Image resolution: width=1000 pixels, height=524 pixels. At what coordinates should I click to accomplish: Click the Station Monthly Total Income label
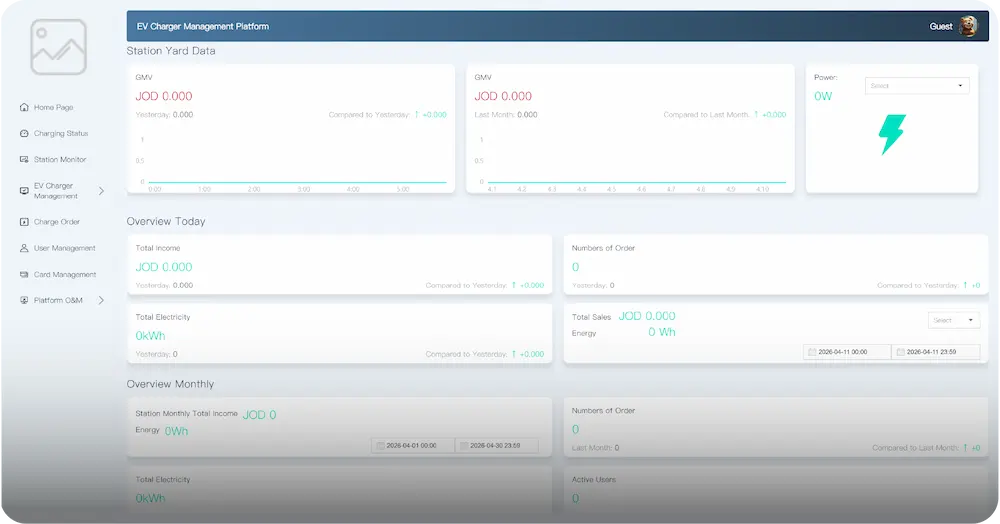click(x=186, y=414)
